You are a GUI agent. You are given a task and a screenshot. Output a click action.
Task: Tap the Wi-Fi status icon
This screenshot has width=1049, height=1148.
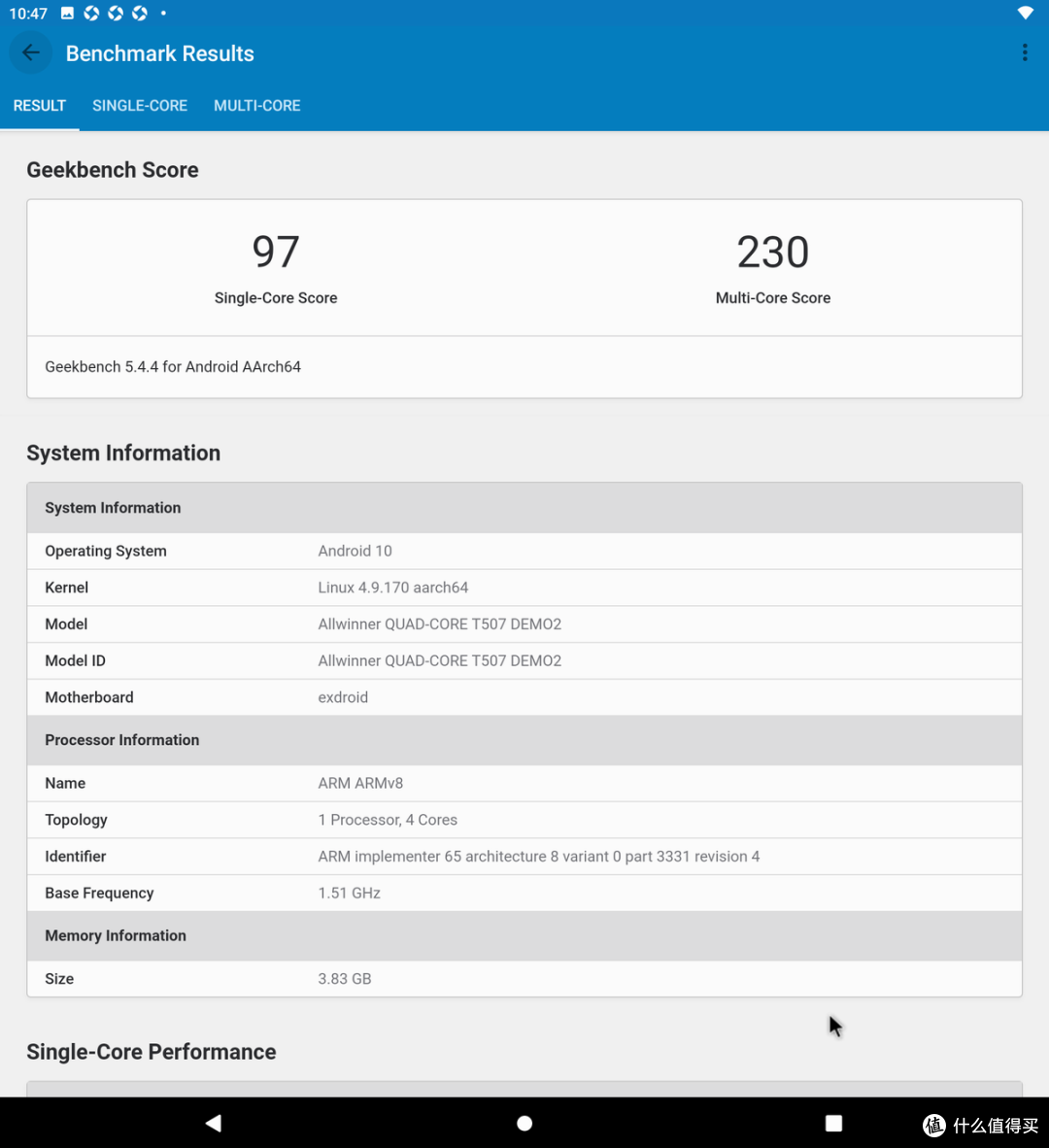tap(1025, 13)
